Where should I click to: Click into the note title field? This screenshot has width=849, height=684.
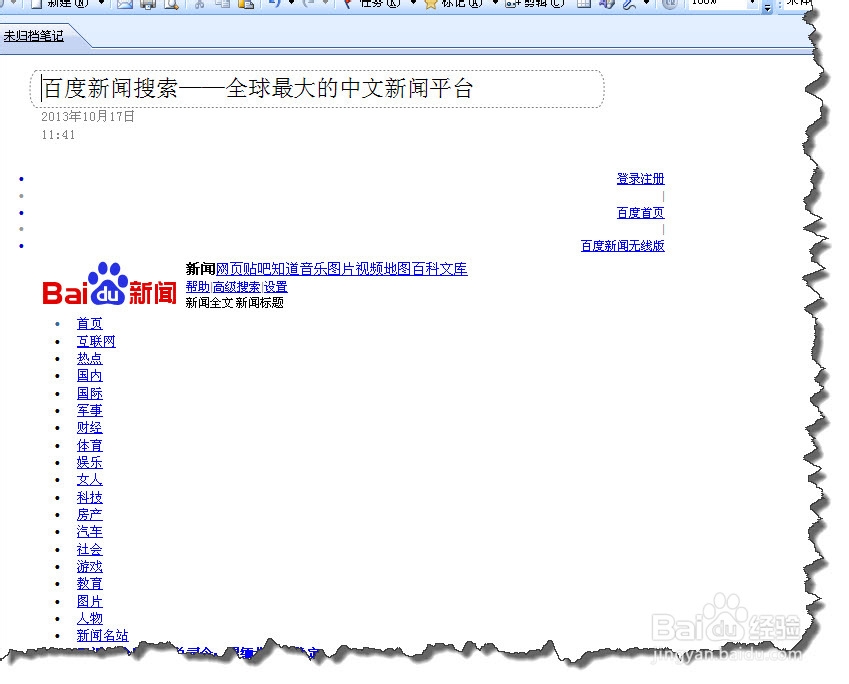click(x=317, y=89)
